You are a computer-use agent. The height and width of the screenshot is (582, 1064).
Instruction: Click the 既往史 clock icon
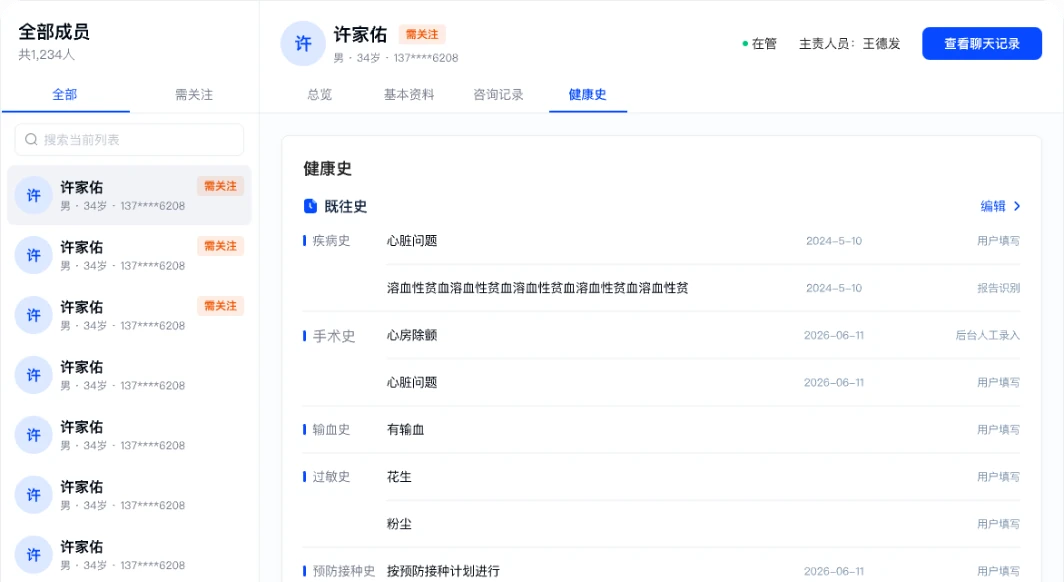click(310, 206)
